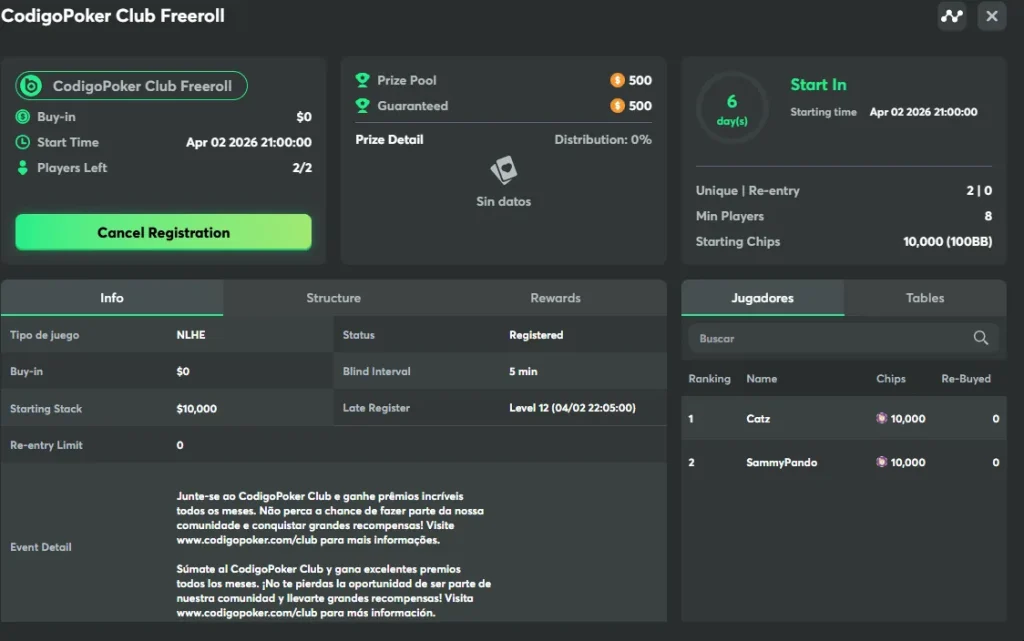Click the search magnifier icon
The image size is (1024, 641).
point(980,337)
